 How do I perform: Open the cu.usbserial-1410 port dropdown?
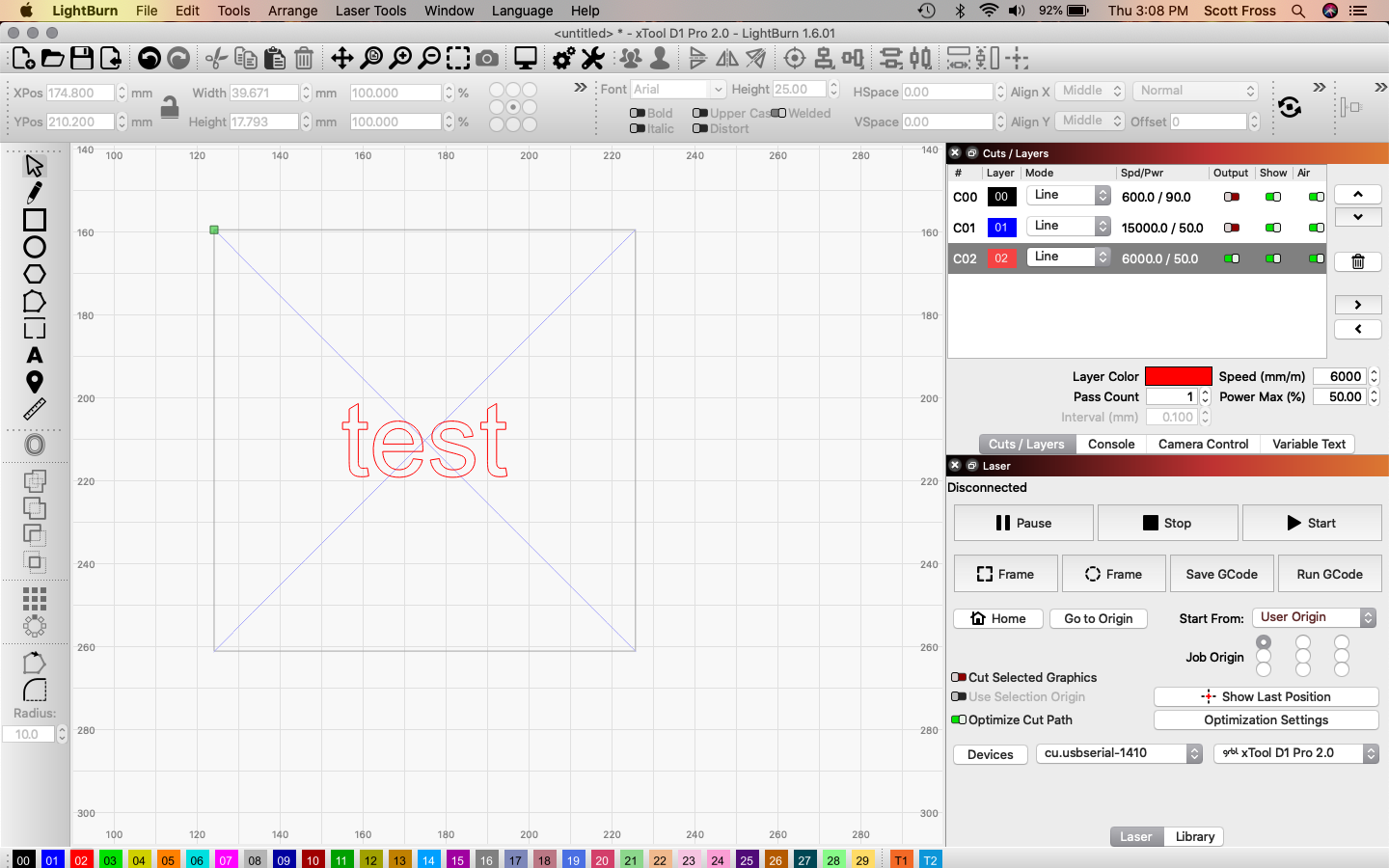click(1119, 753)
